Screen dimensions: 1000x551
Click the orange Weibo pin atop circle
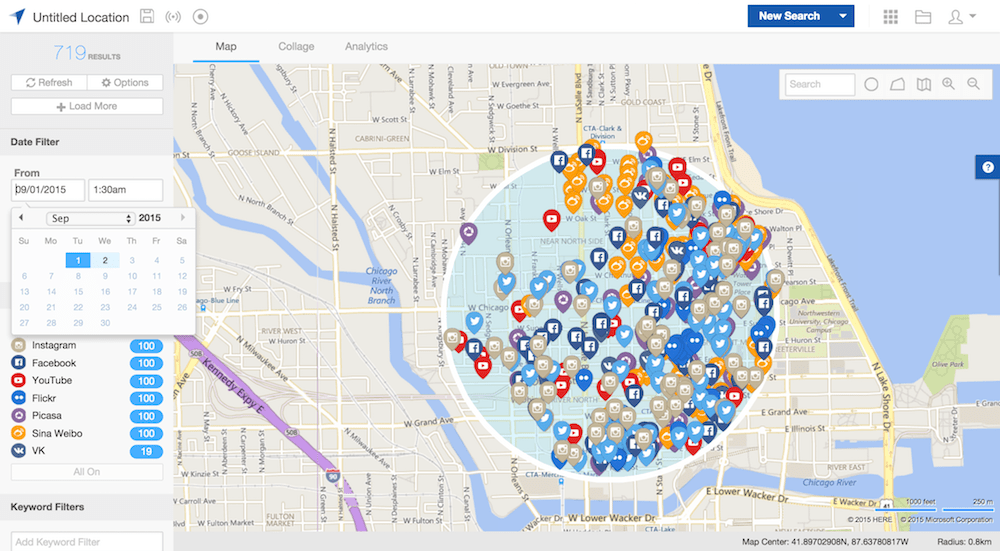643,141
